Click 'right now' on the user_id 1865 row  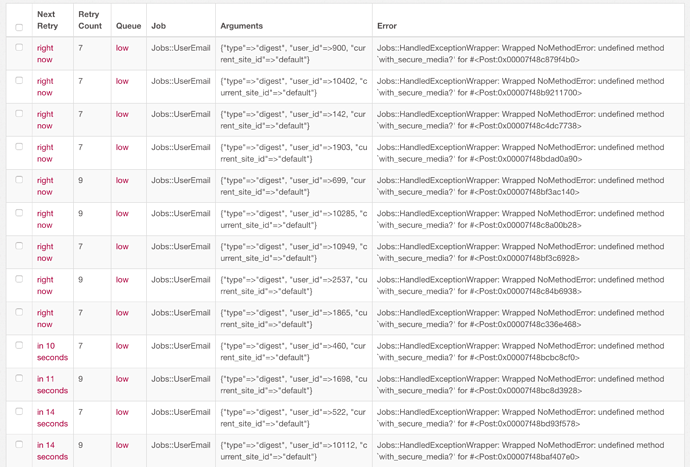[45, 318]
